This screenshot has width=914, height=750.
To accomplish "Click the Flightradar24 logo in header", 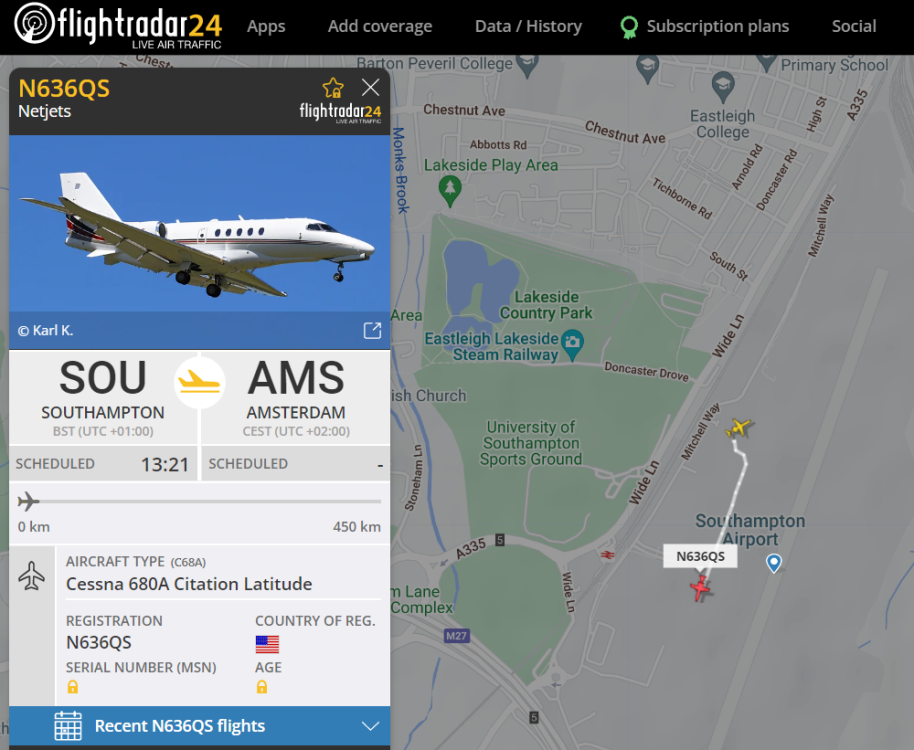I will pyautogui.click(x=118, y=26).
